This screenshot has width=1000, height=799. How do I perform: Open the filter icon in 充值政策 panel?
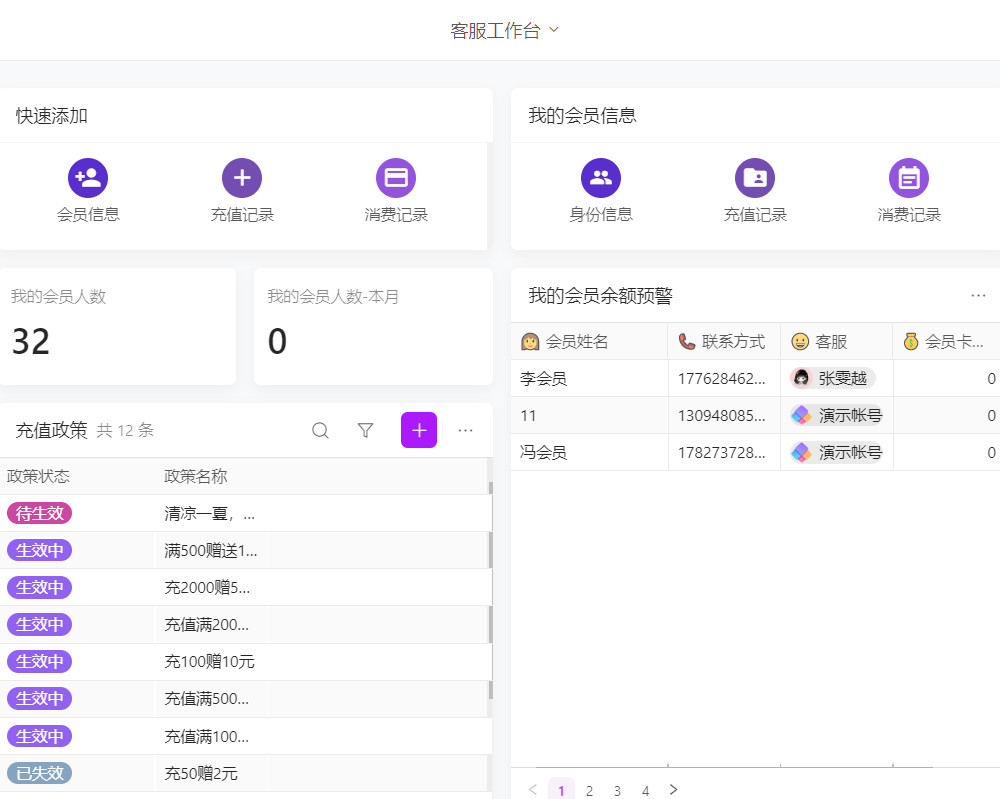click(365, 430)
